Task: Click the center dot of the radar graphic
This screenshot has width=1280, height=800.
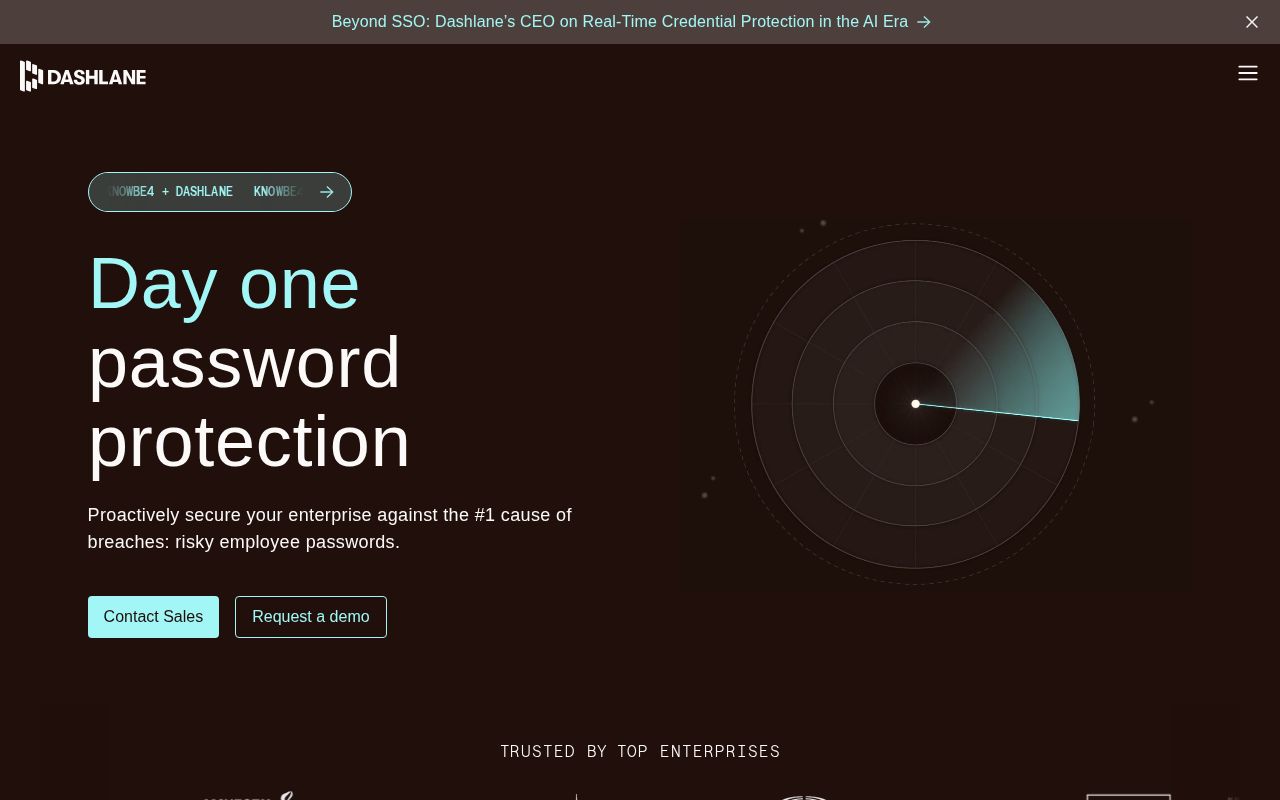Action: click(916, 404)
